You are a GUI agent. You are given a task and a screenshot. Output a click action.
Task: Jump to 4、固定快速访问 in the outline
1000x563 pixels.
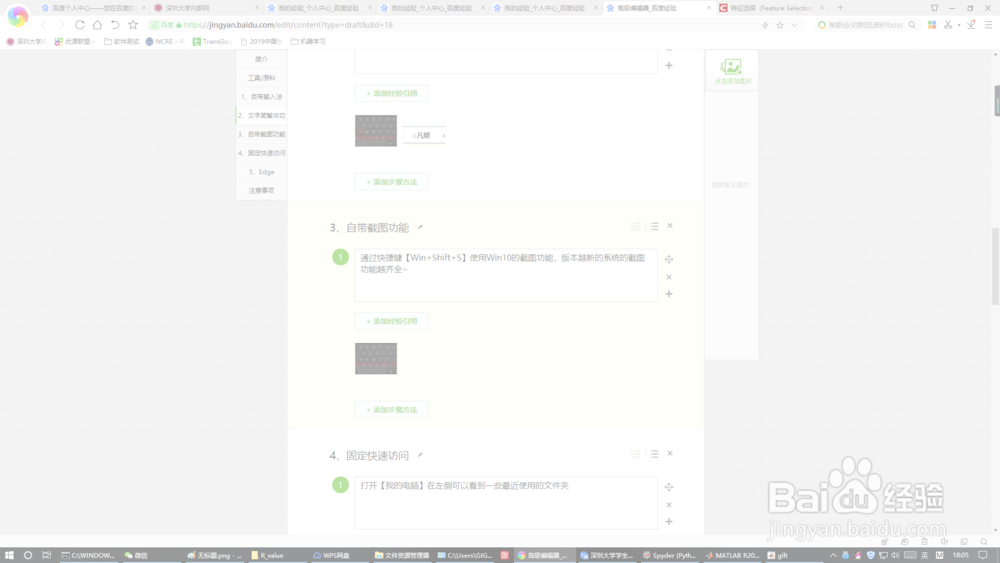[261, 153]
